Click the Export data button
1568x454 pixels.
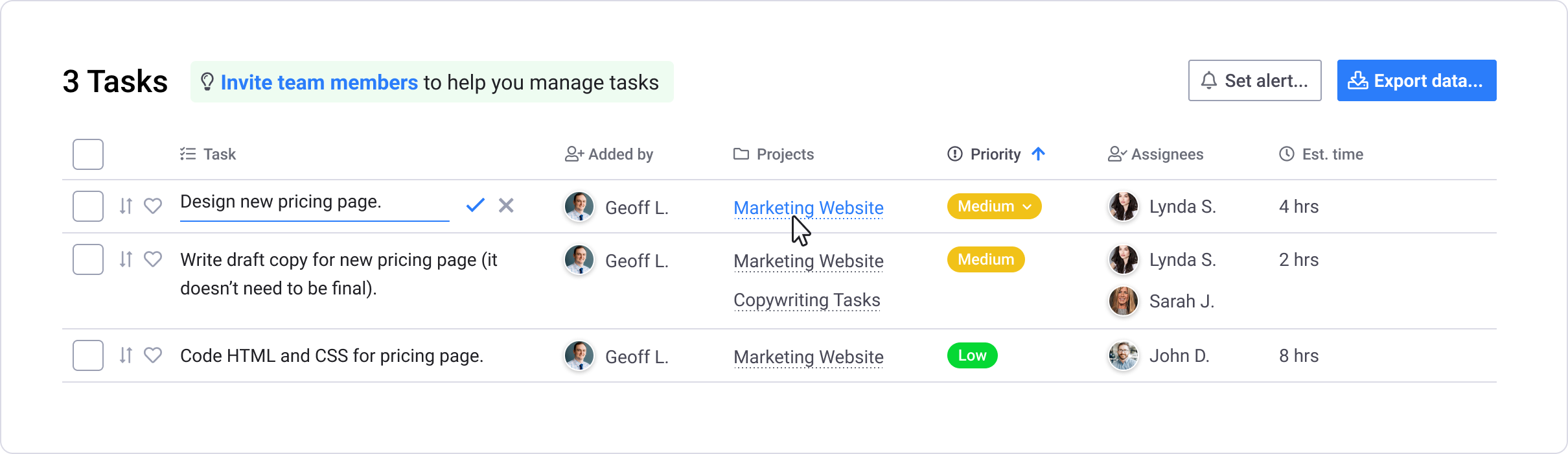tap(1416, 80)
